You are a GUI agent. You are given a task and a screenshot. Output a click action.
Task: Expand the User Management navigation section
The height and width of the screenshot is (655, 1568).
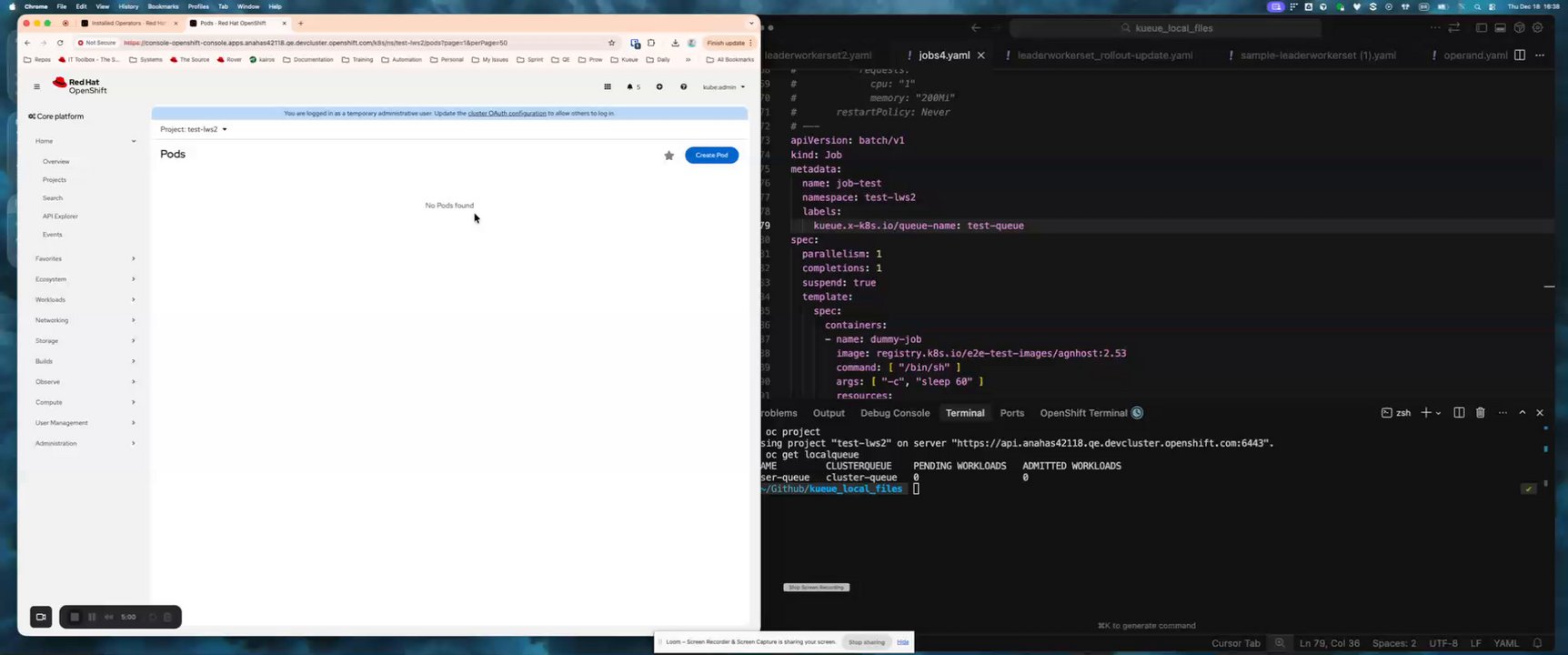(x=85, y=423)
